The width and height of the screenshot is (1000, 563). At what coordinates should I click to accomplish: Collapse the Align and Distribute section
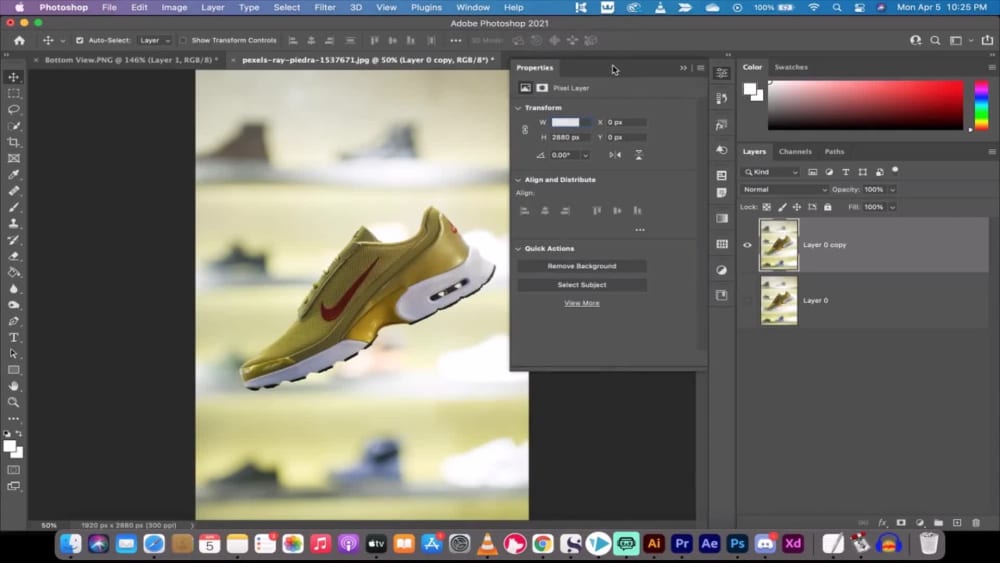[518, 180]
